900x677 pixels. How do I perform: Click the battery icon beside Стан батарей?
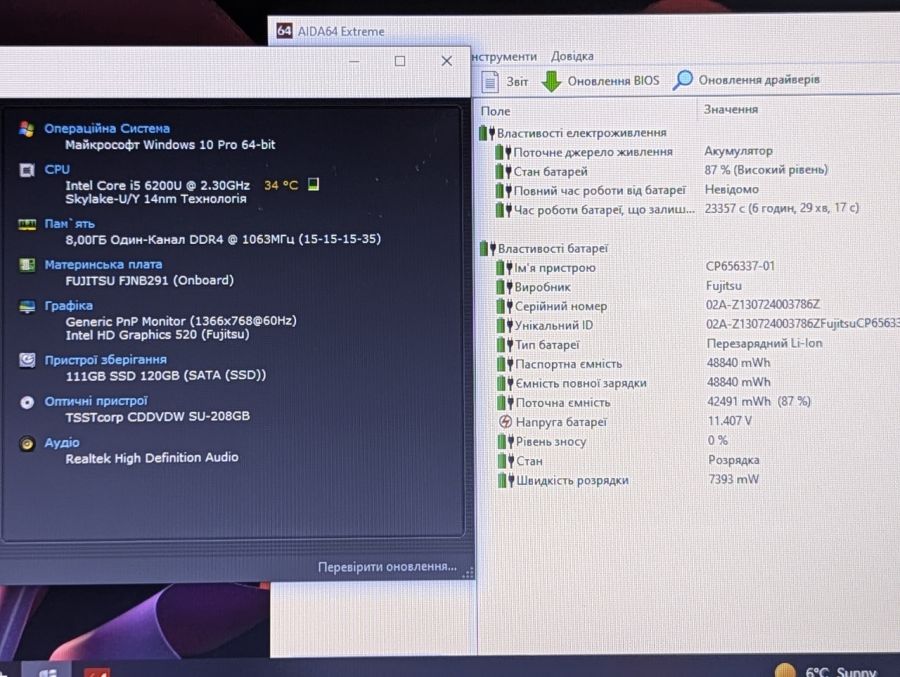click(503, 171)
